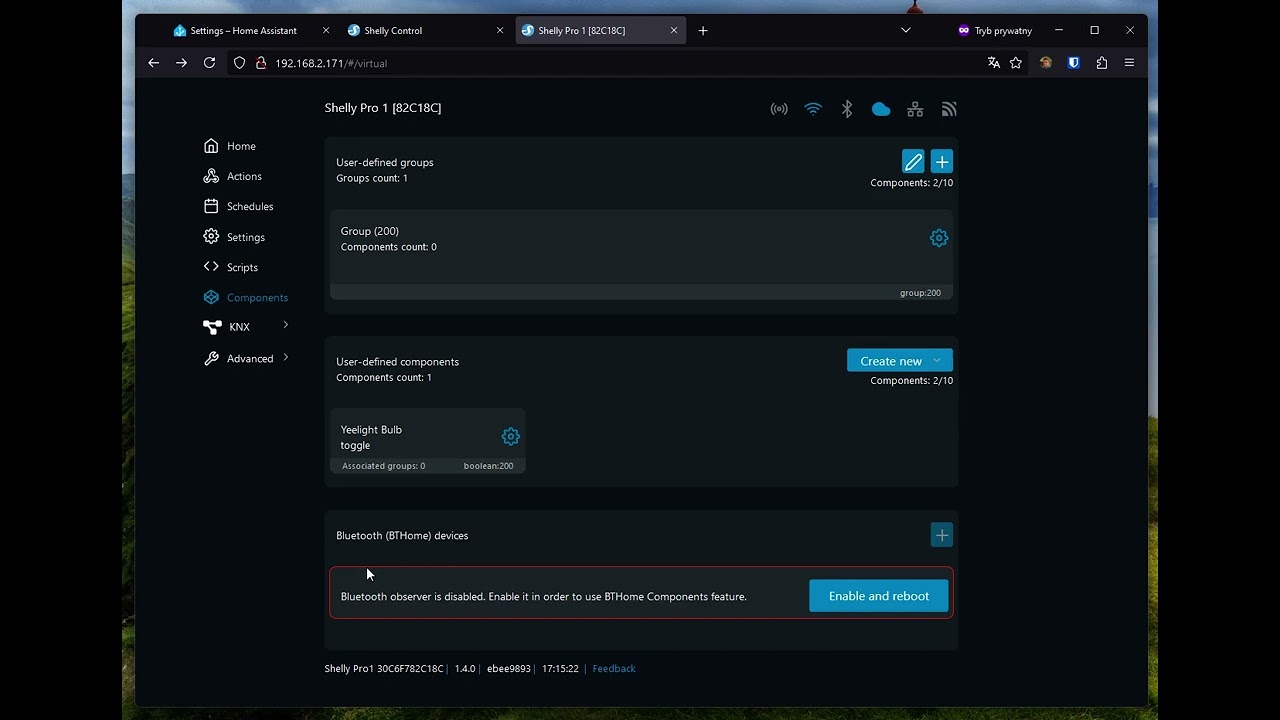
Task: Click the Yeelight Bulb component name
Action: (x=371, y=430)
